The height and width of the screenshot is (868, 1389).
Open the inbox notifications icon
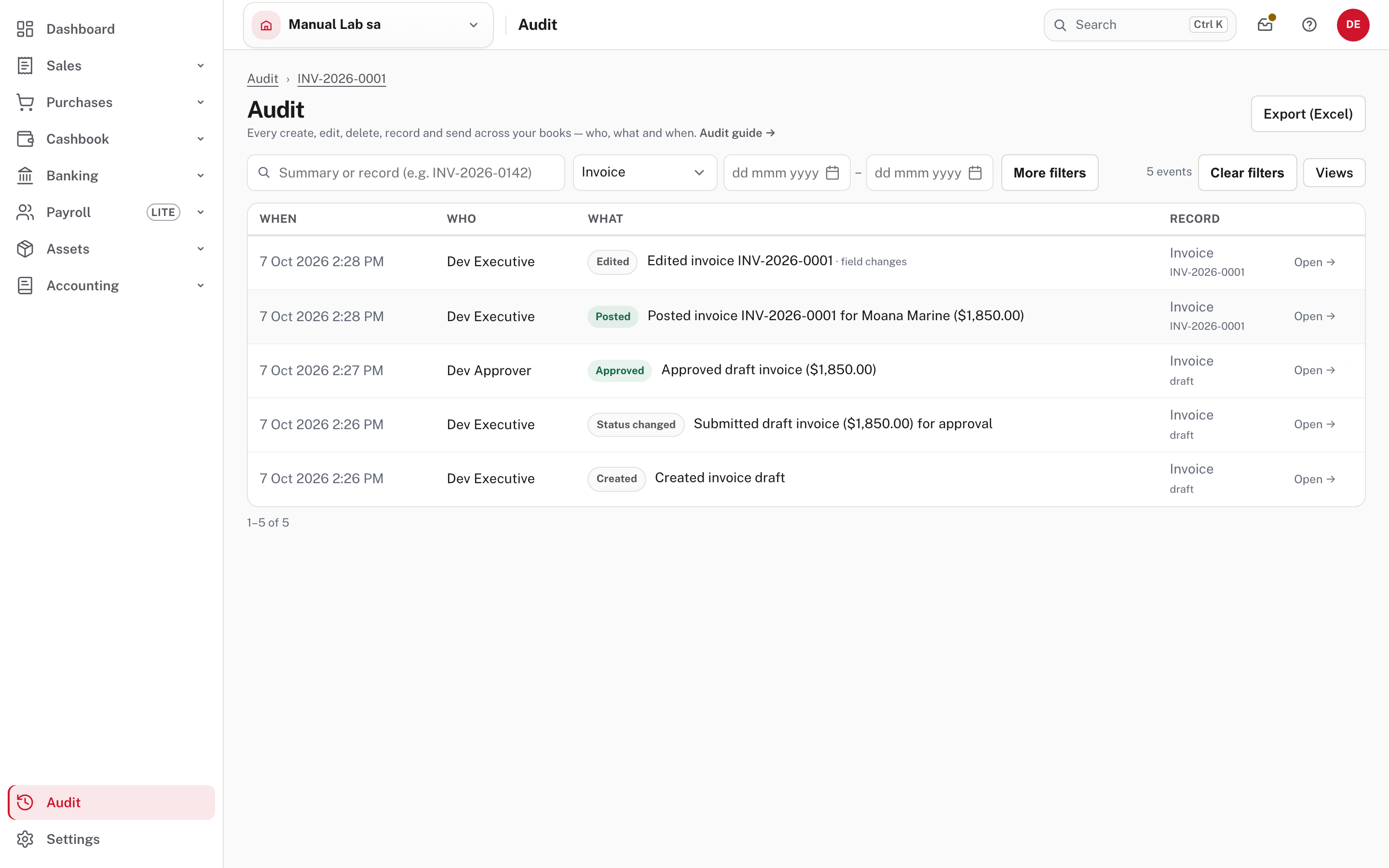point(1265,25)
